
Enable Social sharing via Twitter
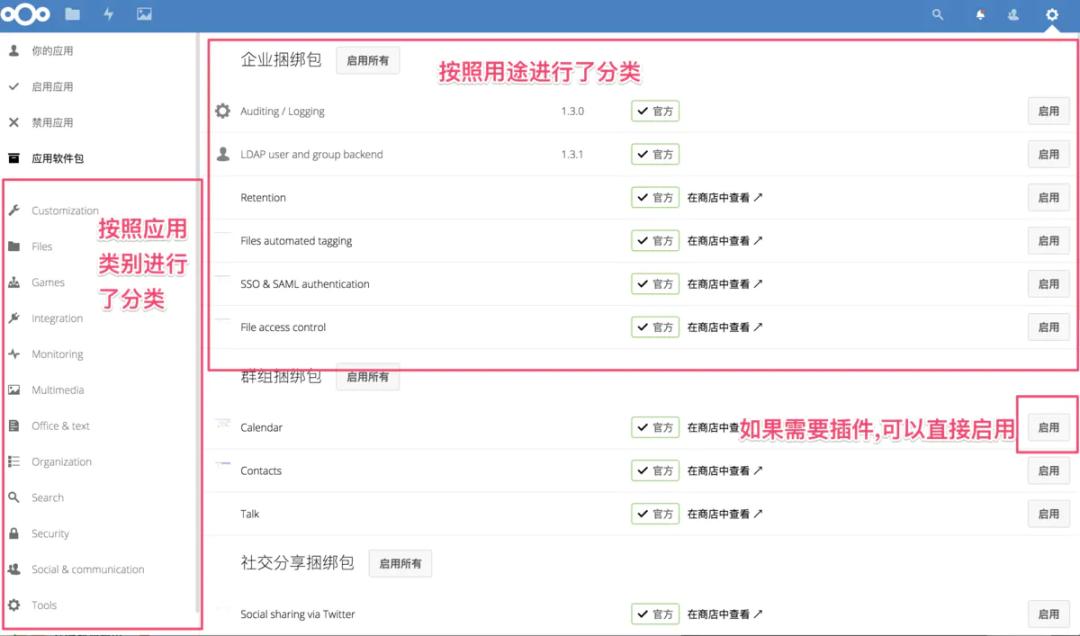coord(1048,614)
